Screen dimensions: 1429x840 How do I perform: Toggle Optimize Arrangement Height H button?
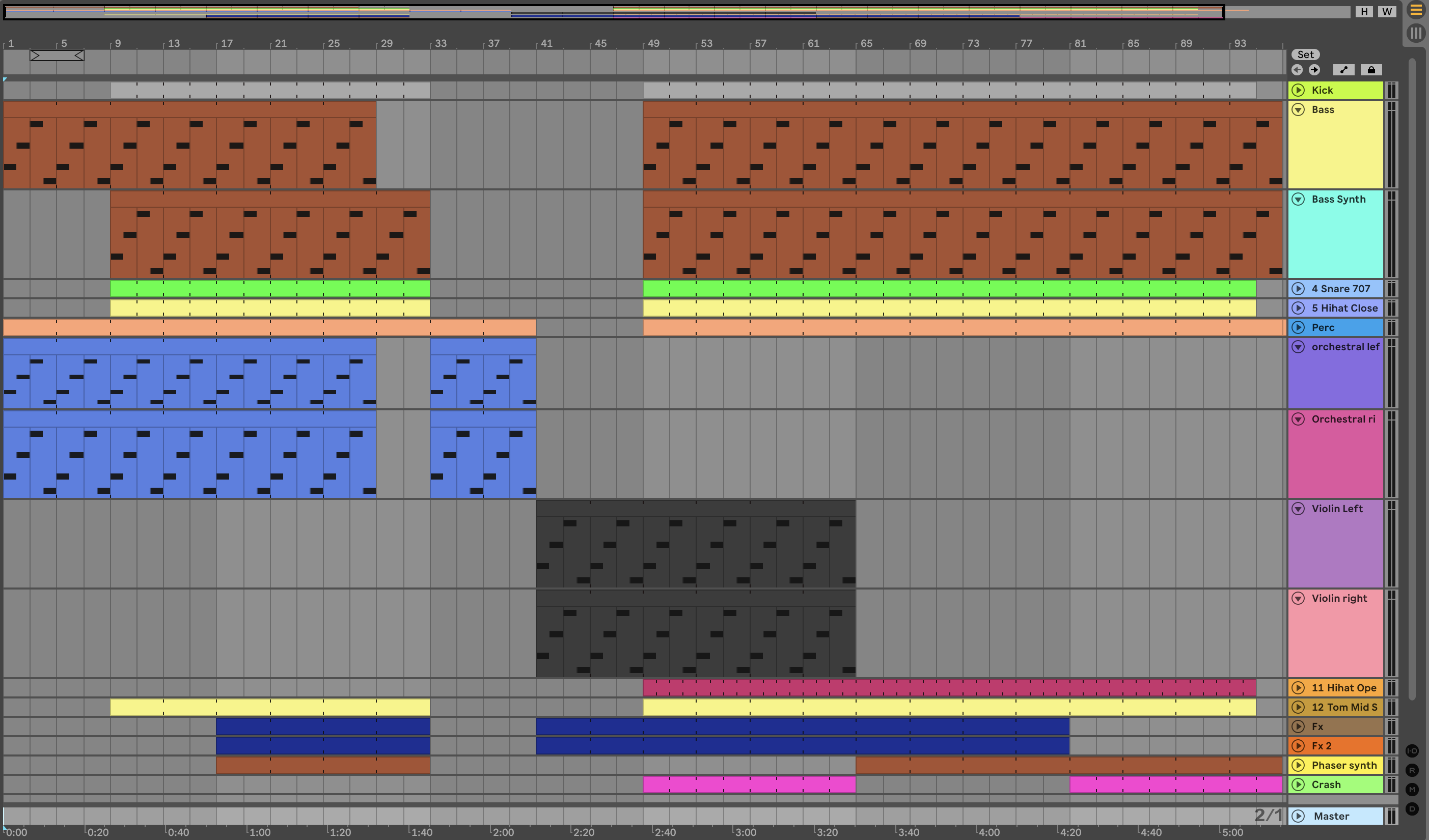[x=1364, y=11]
